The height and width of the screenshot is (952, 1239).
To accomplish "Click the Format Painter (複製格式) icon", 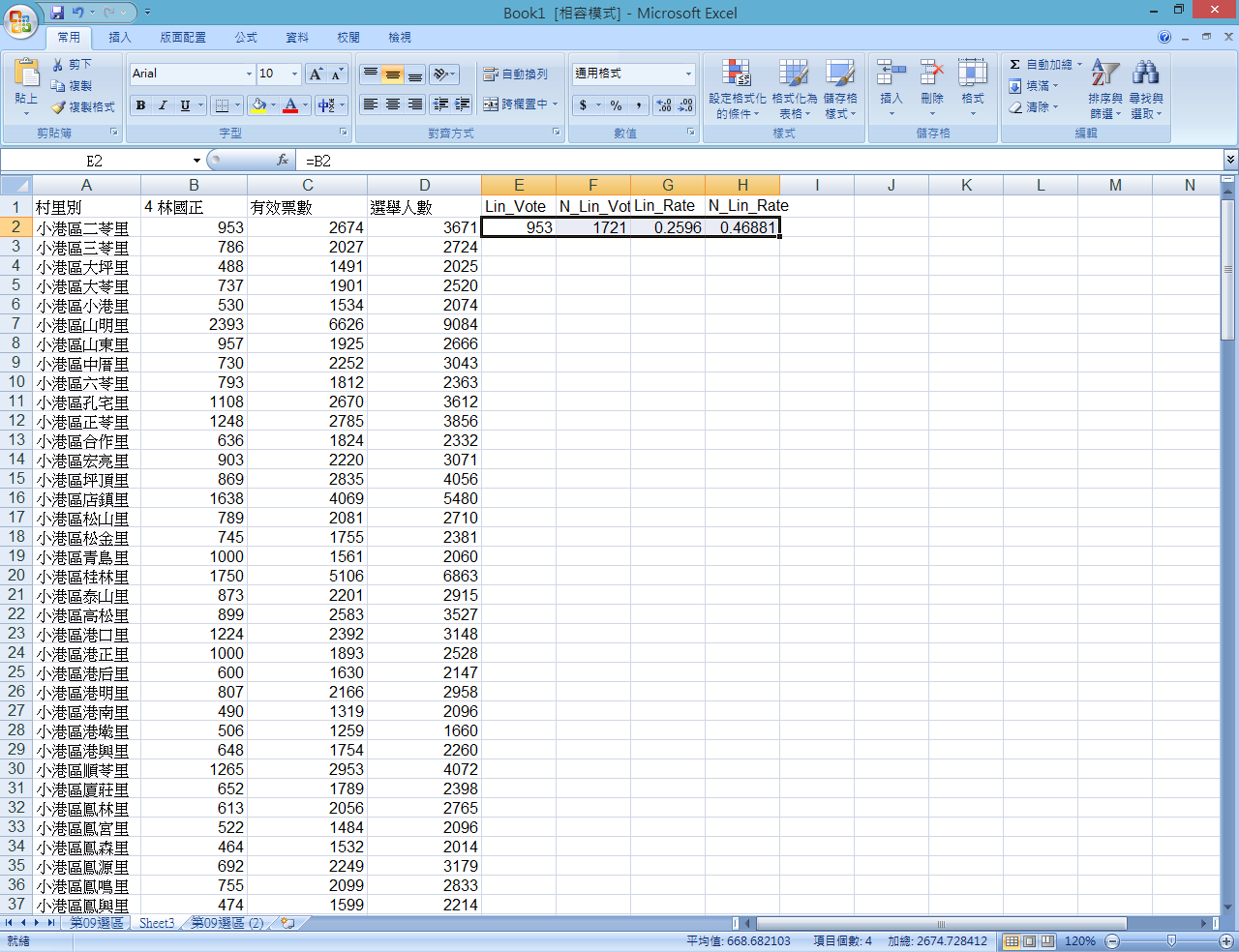I will tap(59, 107).
